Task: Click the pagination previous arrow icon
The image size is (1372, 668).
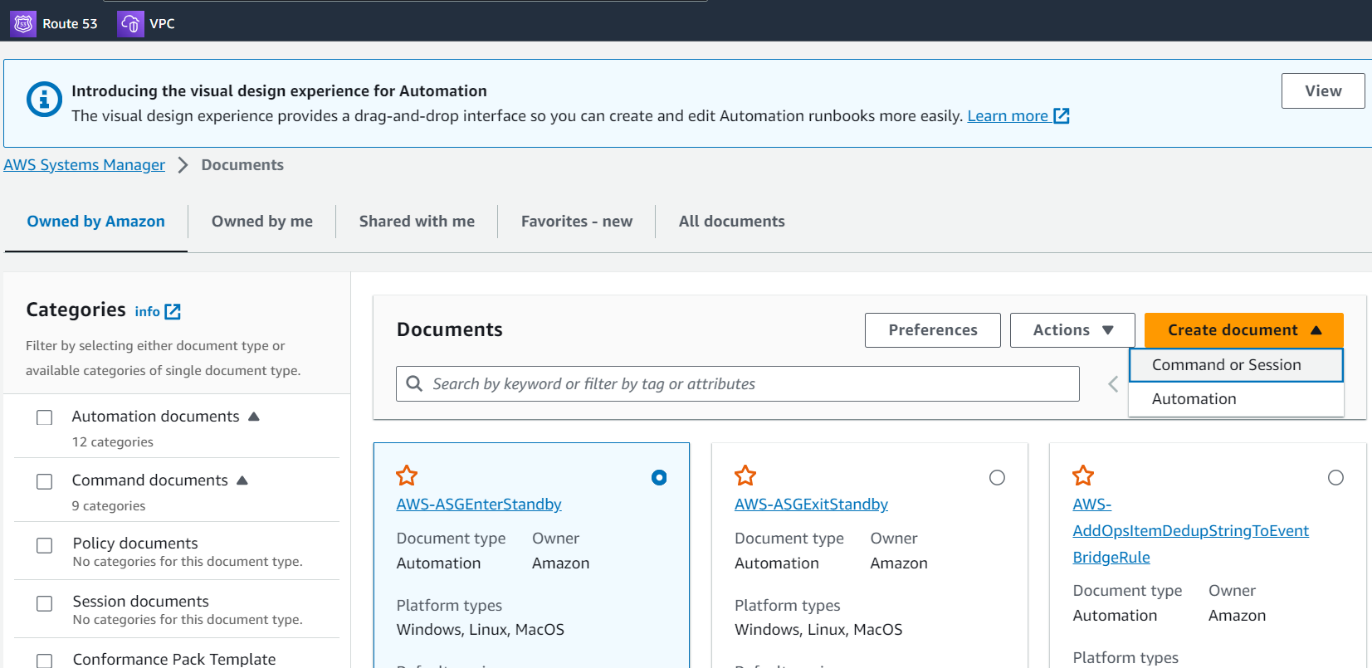Action: pyautogui.click(x=1113, y=384)
